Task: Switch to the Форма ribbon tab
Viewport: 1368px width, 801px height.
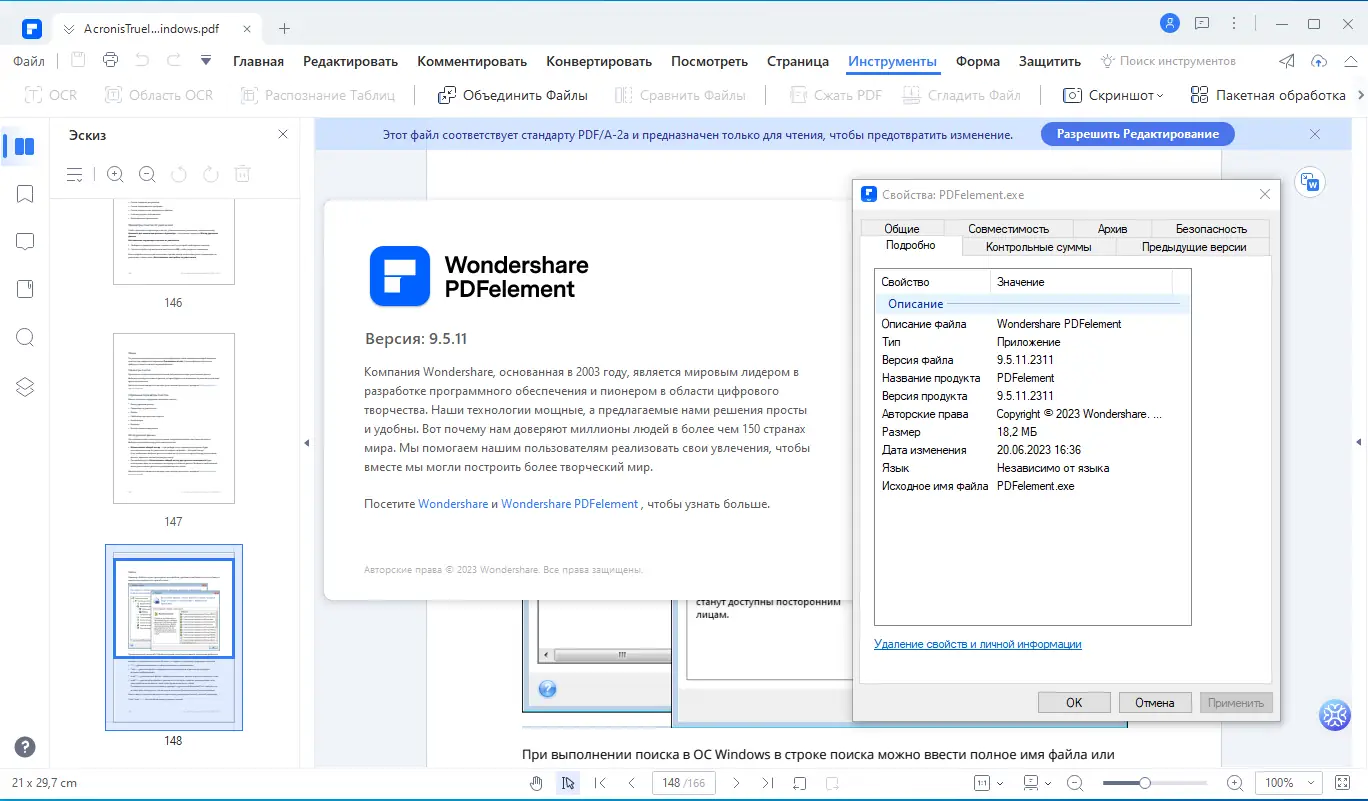Action: click(977, 61)
